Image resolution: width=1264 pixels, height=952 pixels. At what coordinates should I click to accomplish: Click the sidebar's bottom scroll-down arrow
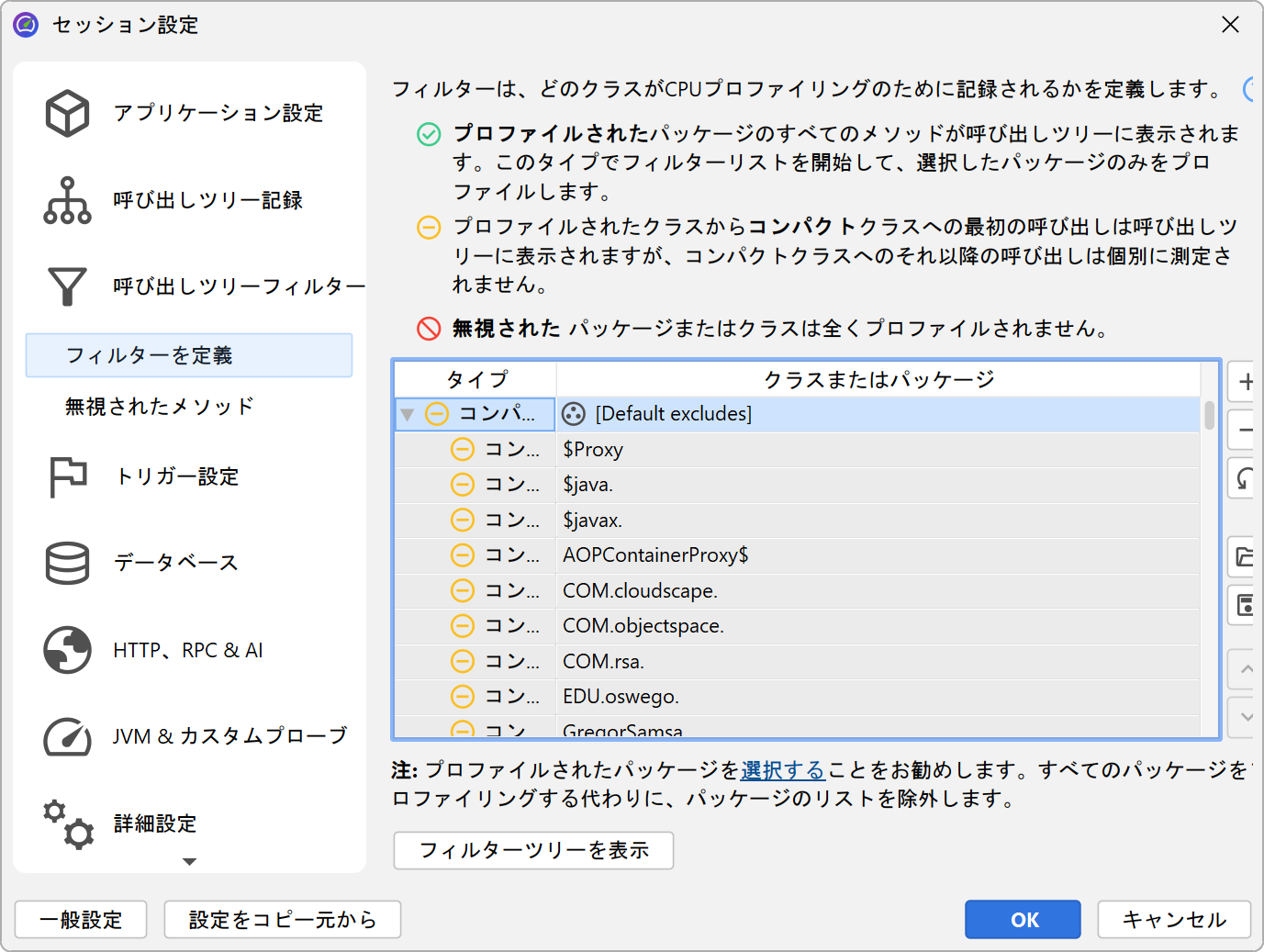pos(189,862)
